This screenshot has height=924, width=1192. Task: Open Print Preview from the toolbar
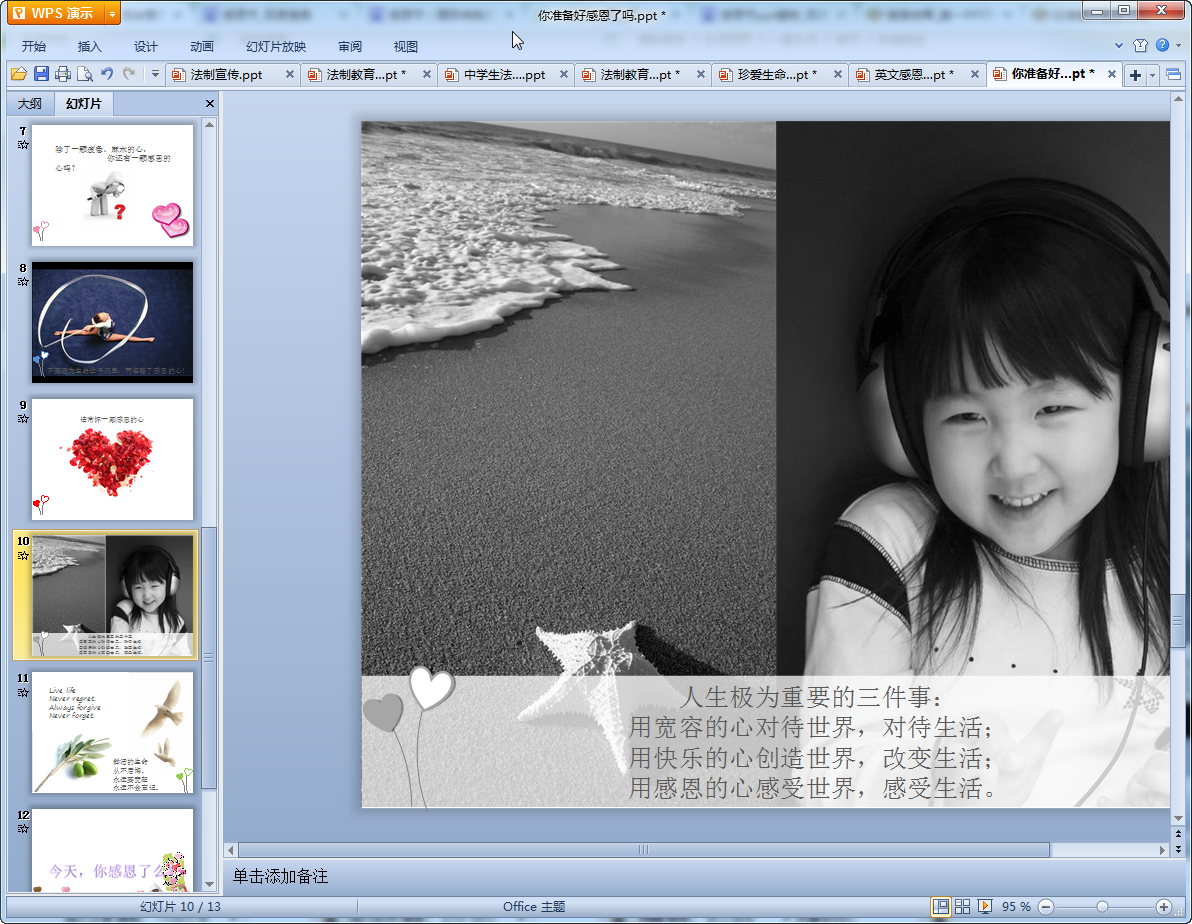(x=84, y=74)
